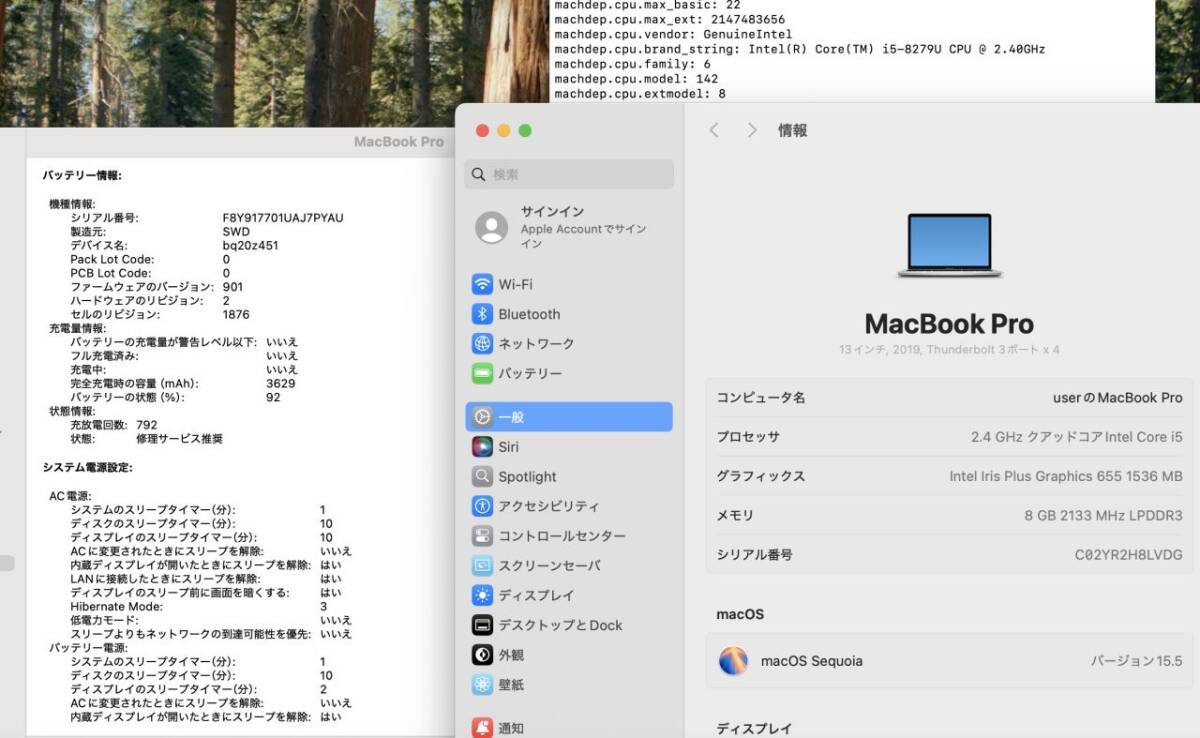1200x738 pixels.
Task: Select the 壁紙 settings icon
Action: click(x=481, y=684)
